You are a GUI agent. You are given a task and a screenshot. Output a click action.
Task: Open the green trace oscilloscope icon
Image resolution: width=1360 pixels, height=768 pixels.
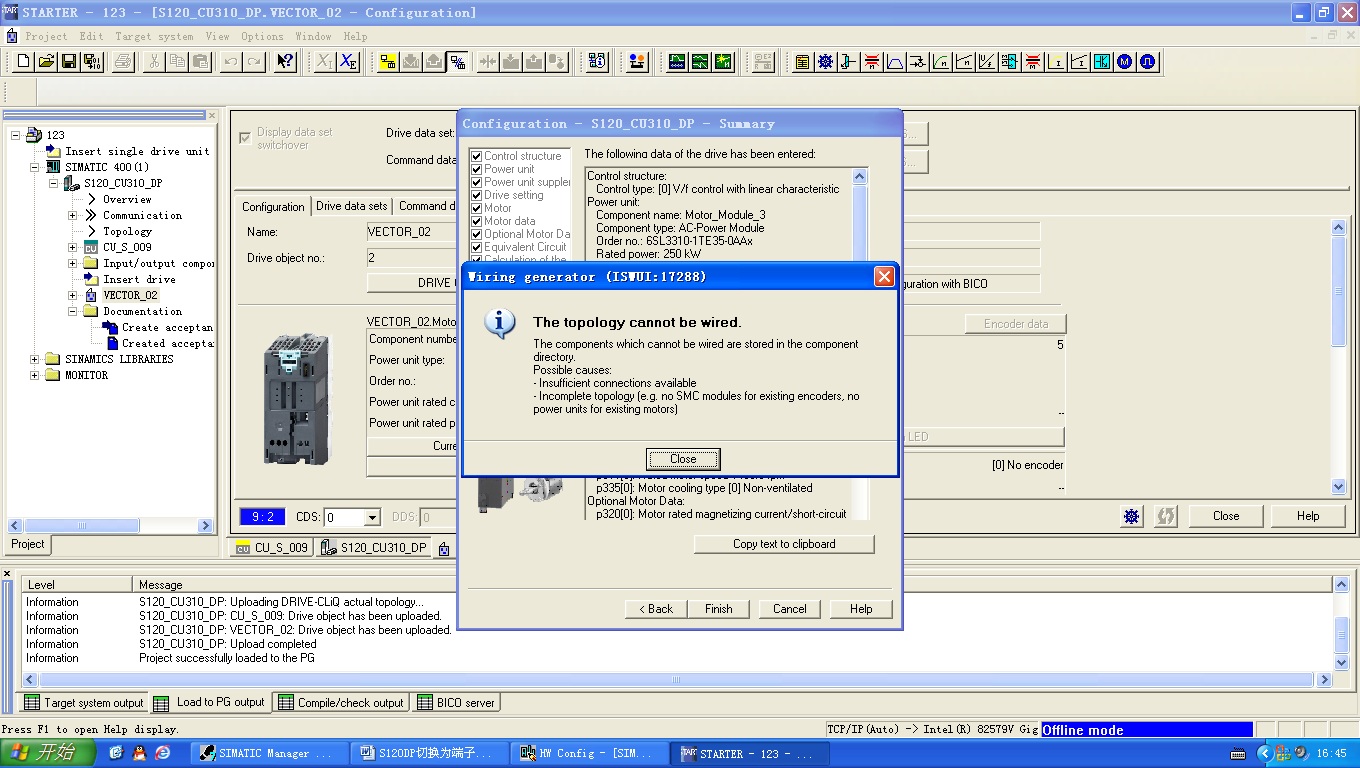677,62
